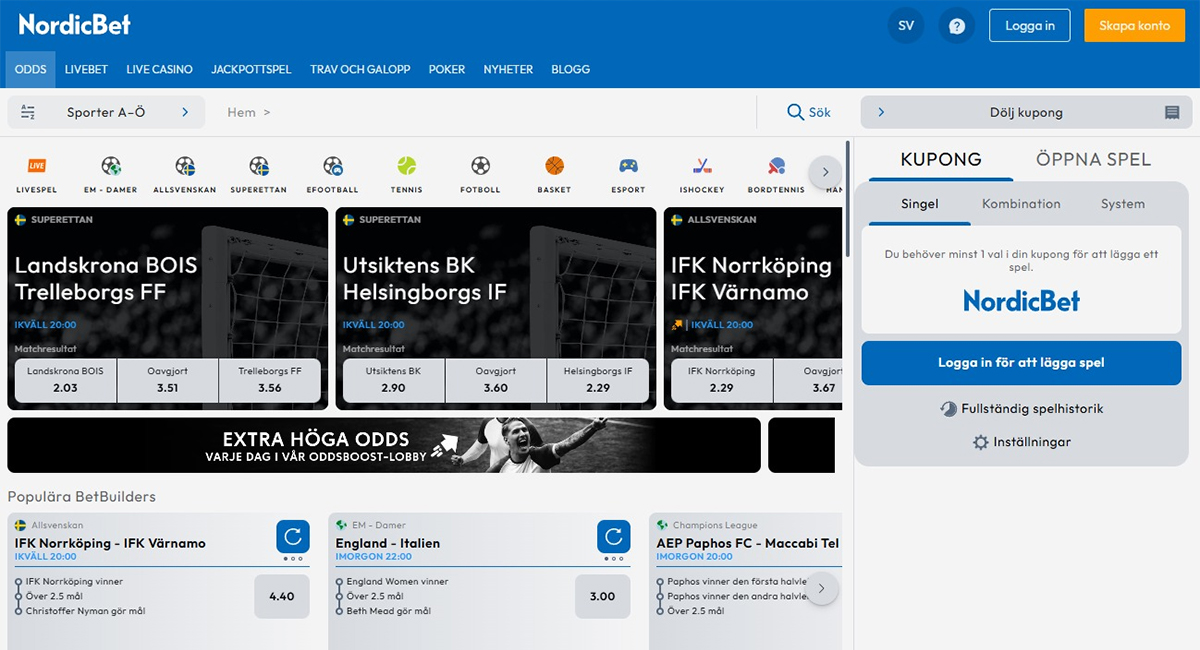The width and height of the screenshot is (1200, 650).
Task: Click the Sporter A-Ö filter icon
Action: coord(28,112)
